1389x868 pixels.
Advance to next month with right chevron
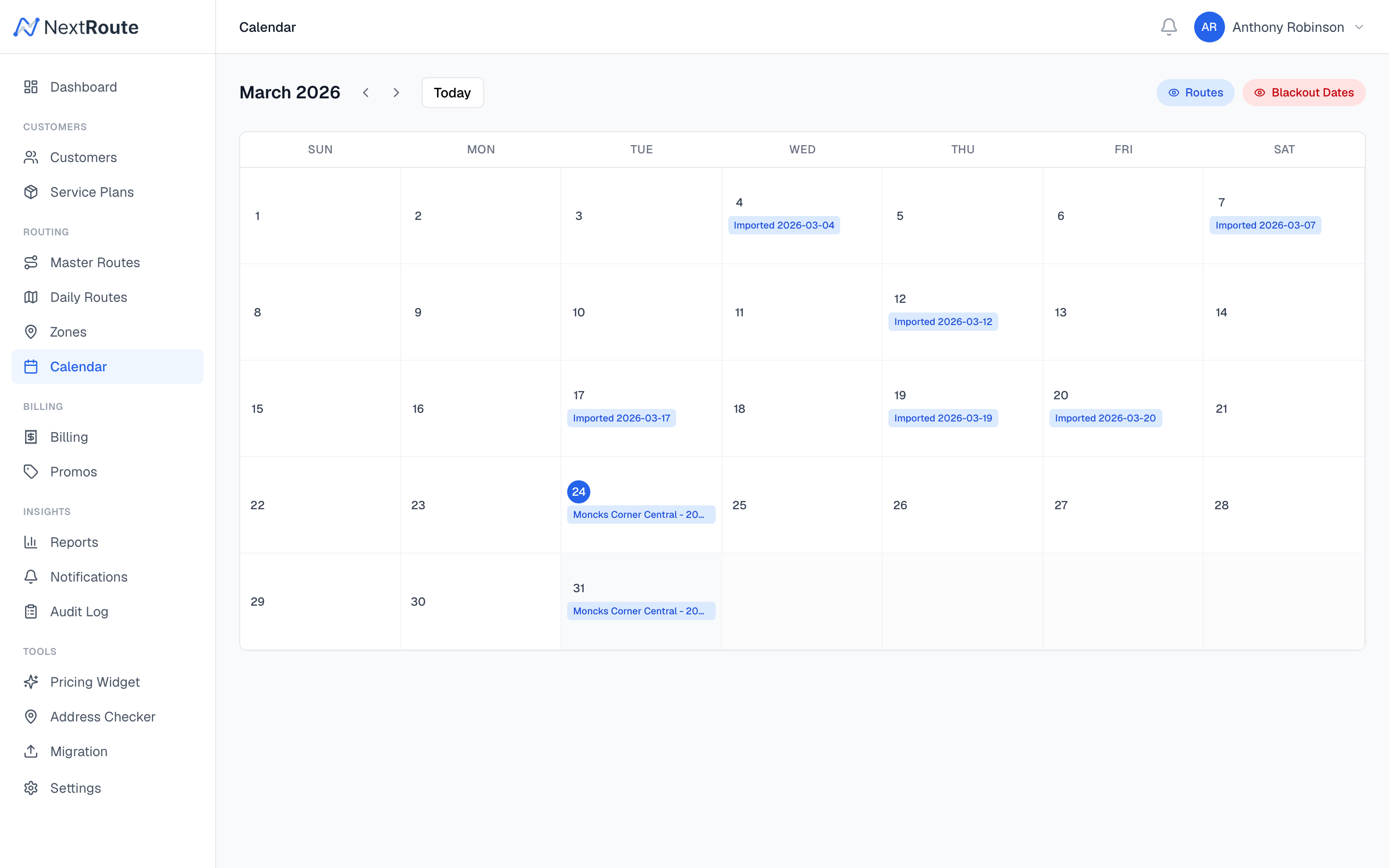[396, 92]
